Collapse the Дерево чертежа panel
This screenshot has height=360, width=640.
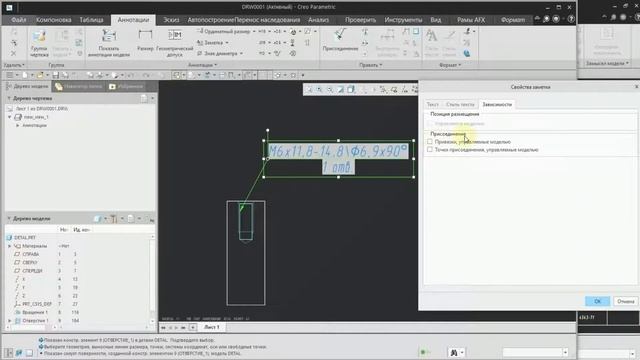[x=9, y=98]
